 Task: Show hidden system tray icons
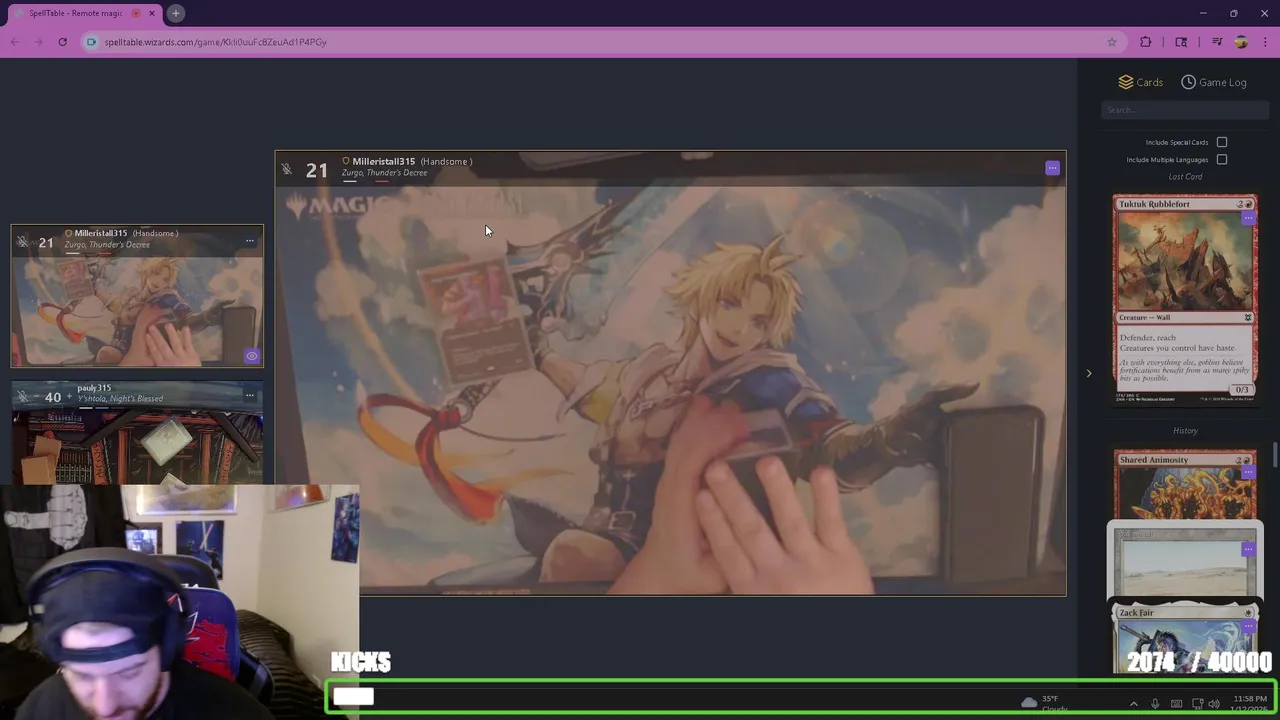pyautogui.click(x=1133, y=704)
